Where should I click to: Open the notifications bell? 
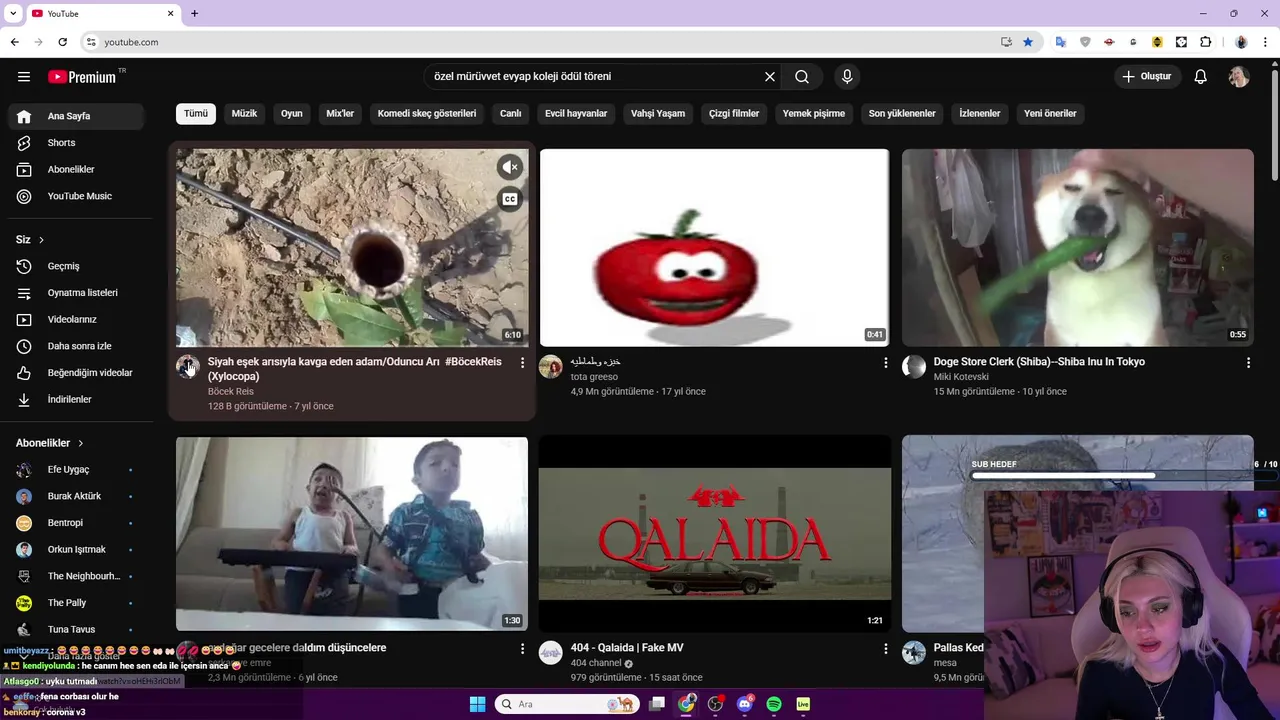click(1201, 77)
